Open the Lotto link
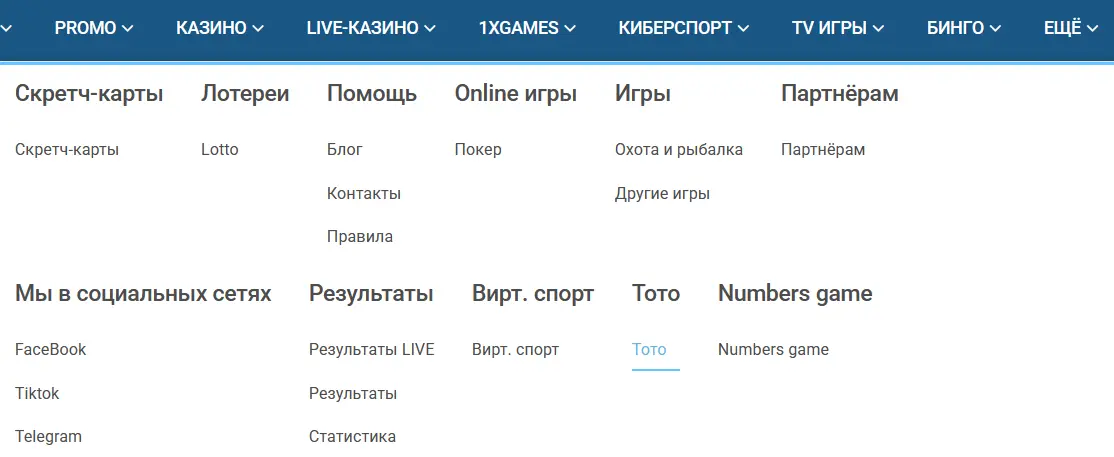1114x457 pixels. click(220, 150)
